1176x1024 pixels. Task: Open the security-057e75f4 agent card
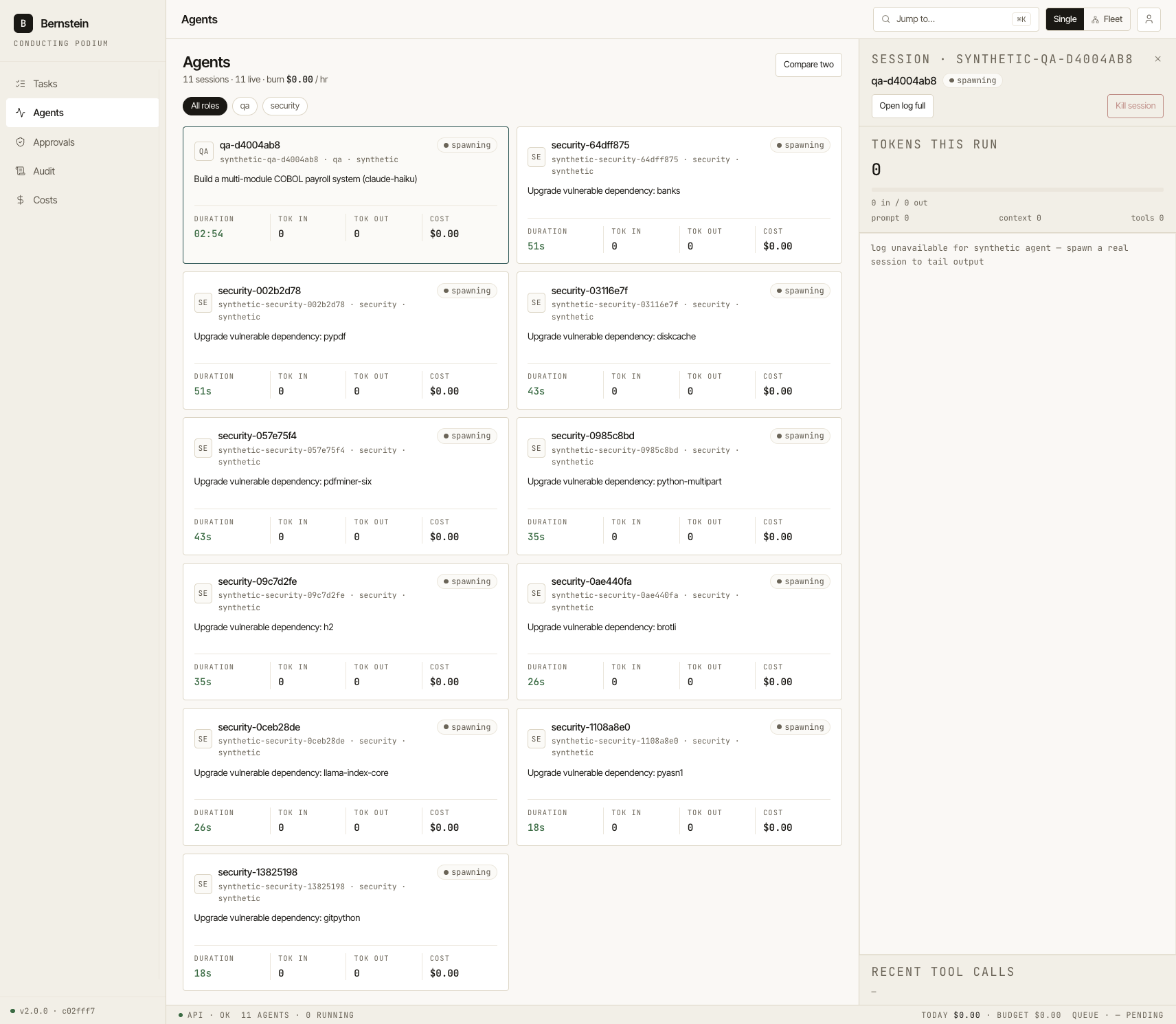(346, 486)
